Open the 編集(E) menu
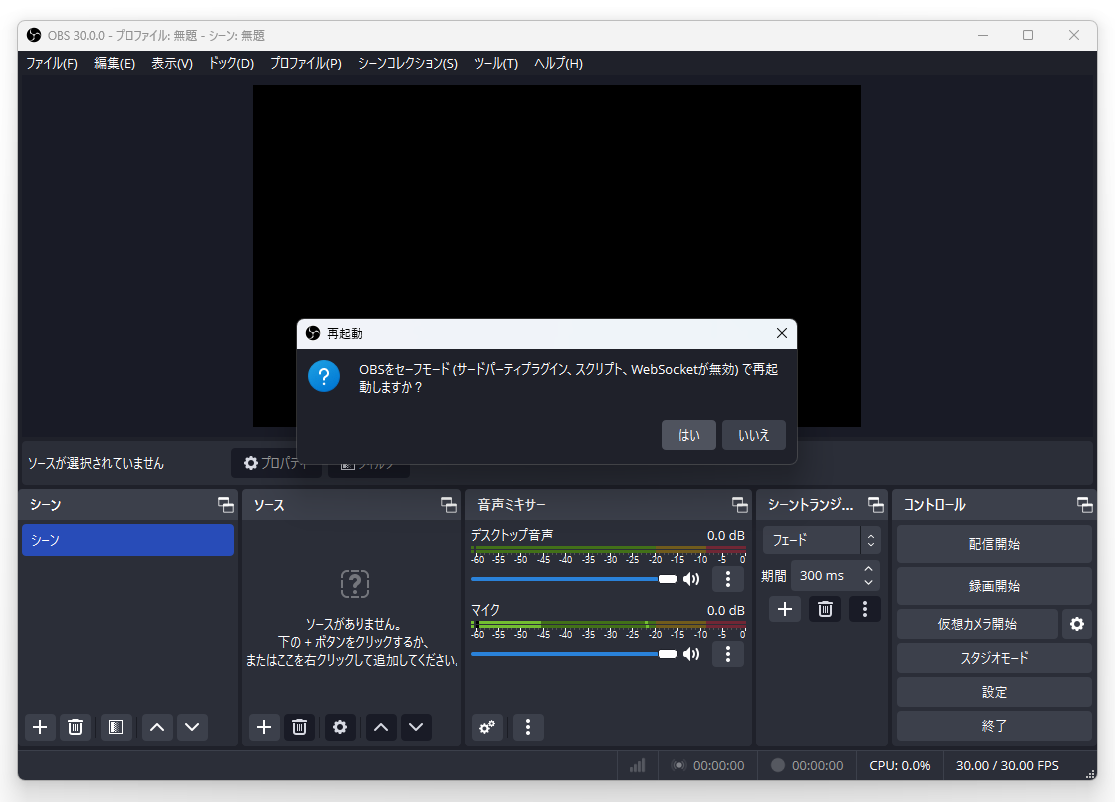The width and height of the screenshot is (1115, 802). tap(114, 63)
